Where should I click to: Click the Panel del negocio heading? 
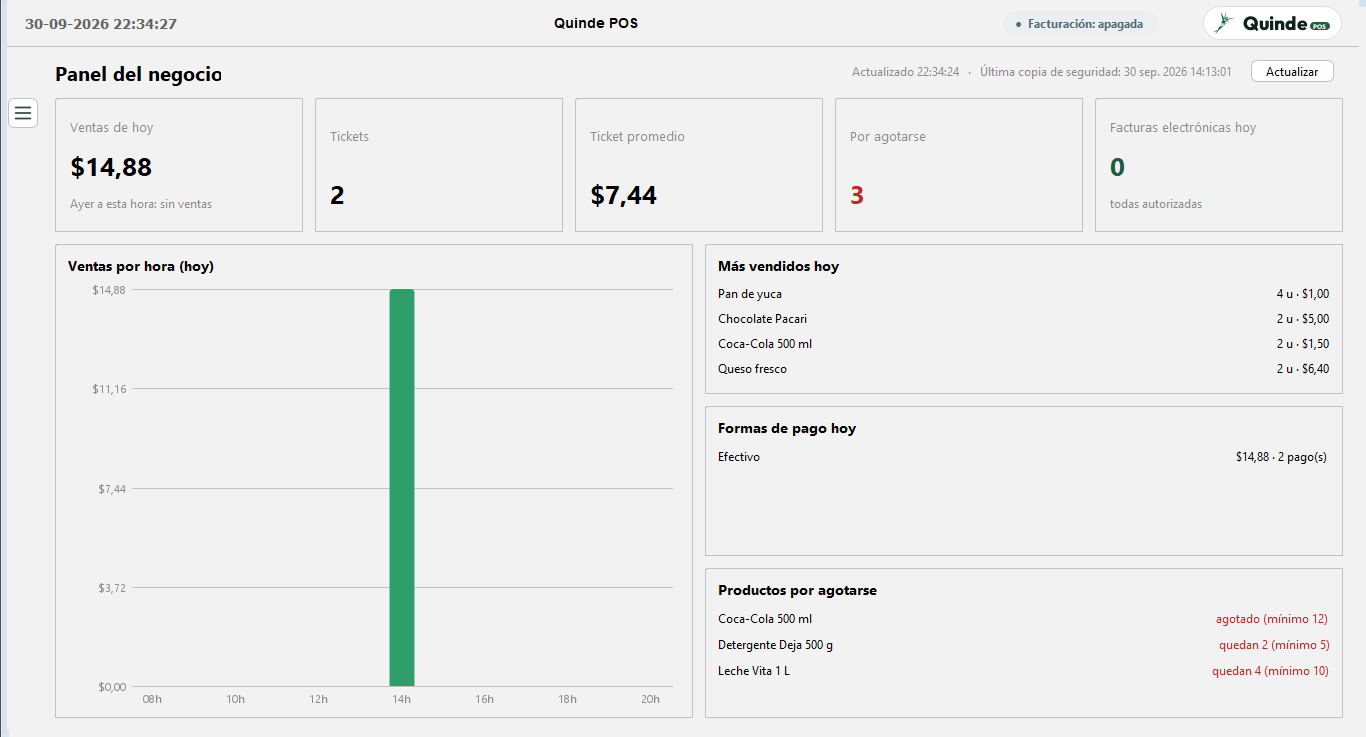tap(138, 74)
